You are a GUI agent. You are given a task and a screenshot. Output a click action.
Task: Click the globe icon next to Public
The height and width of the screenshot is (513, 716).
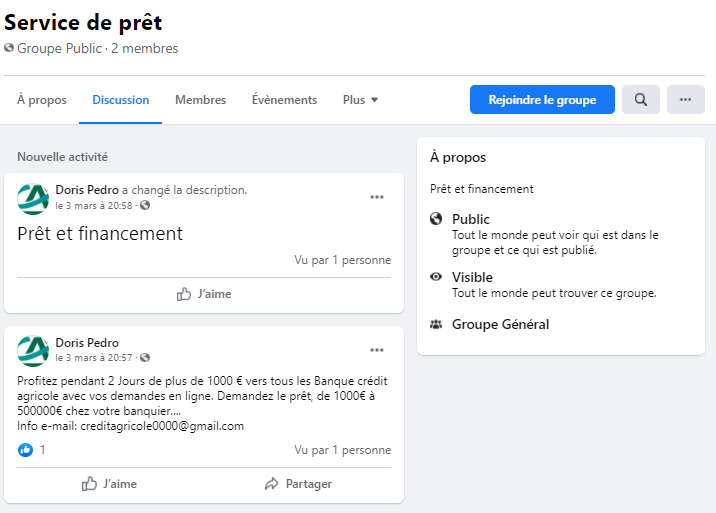pos(436,219)
